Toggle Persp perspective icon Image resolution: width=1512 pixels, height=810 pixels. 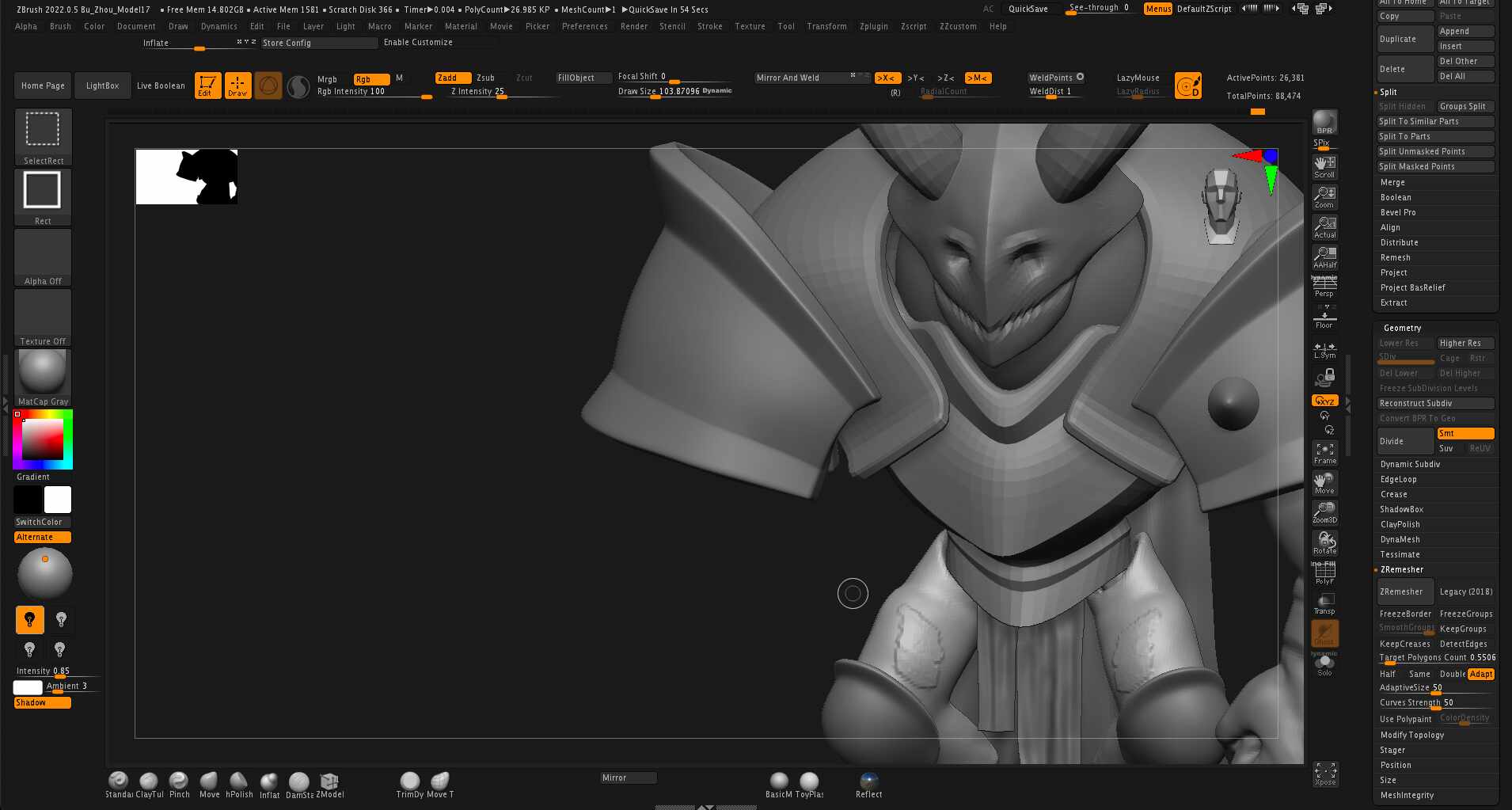[x=1324, y=286]
